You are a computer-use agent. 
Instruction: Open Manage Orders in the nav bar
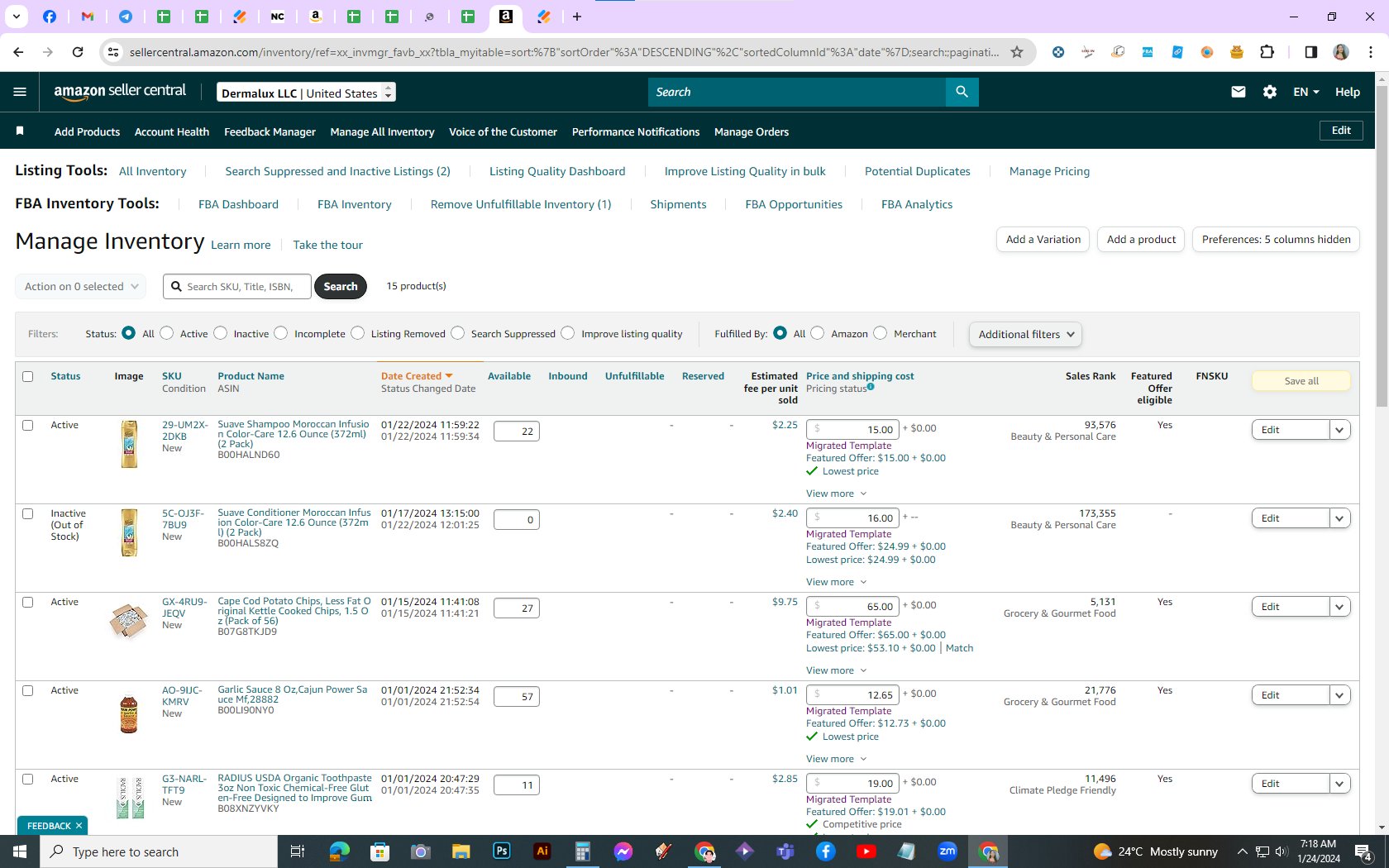[x=752, y=131]
